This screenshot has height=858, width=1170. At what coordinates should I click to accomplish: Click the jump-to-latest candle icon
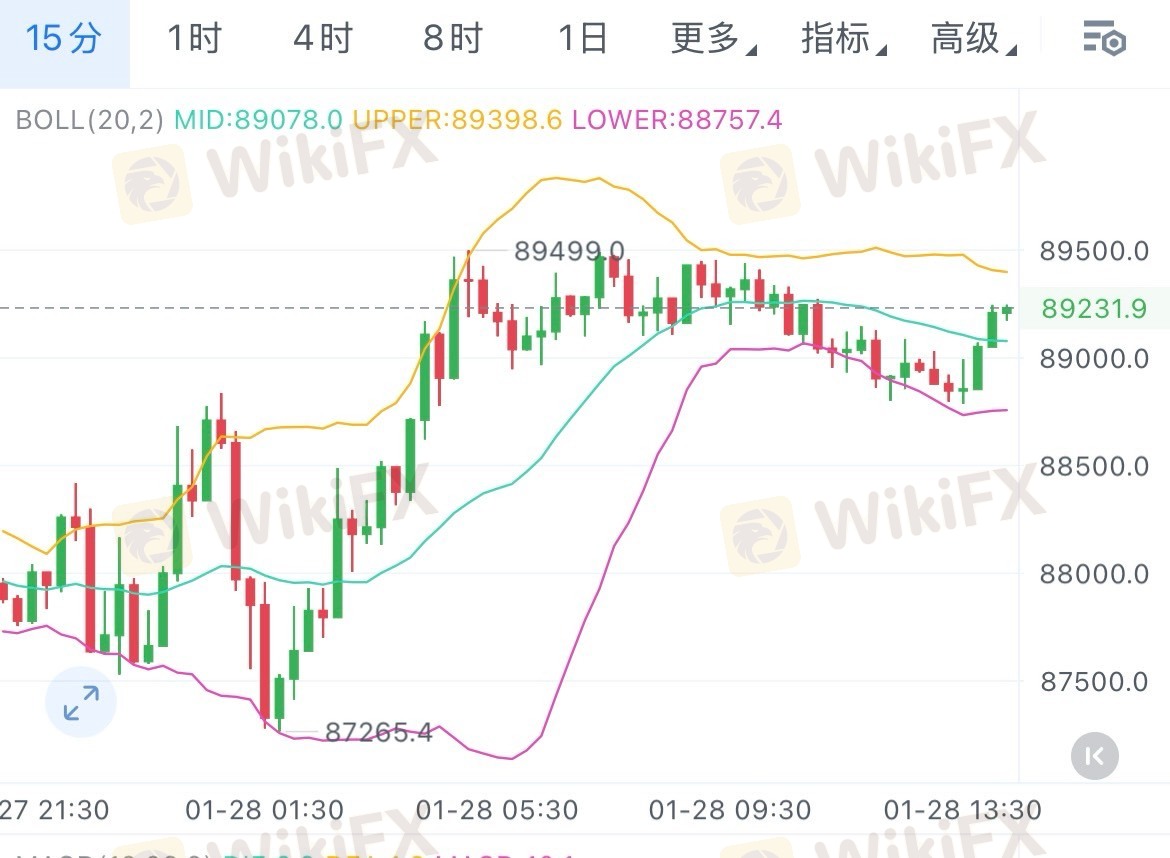click(x=1094, y=756)
